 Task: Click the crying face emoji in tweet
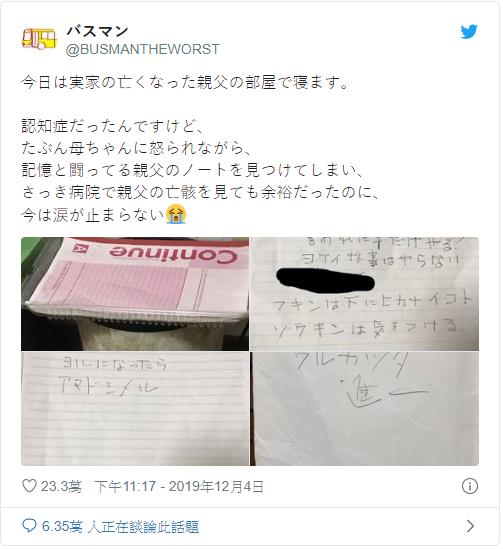[176, 215]
